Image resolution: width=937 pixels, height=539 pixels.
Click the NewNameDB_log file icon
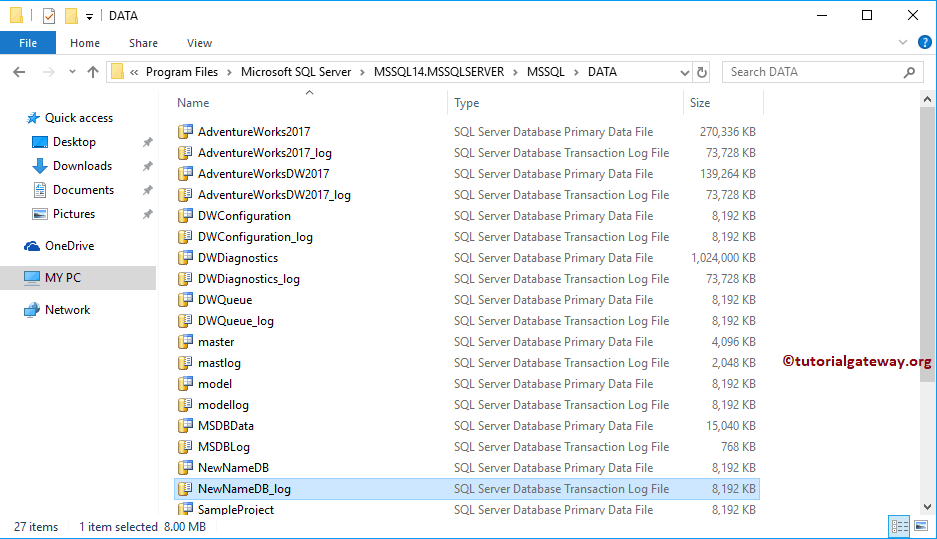[185, 488]
